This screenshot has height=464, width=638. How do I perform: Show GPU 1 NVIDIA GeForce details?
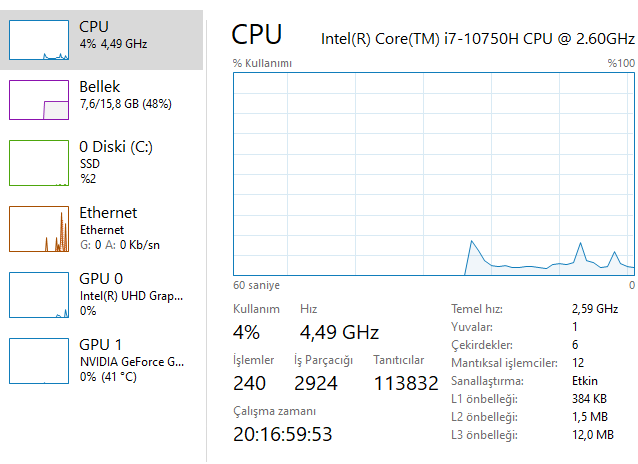point(132,360)
